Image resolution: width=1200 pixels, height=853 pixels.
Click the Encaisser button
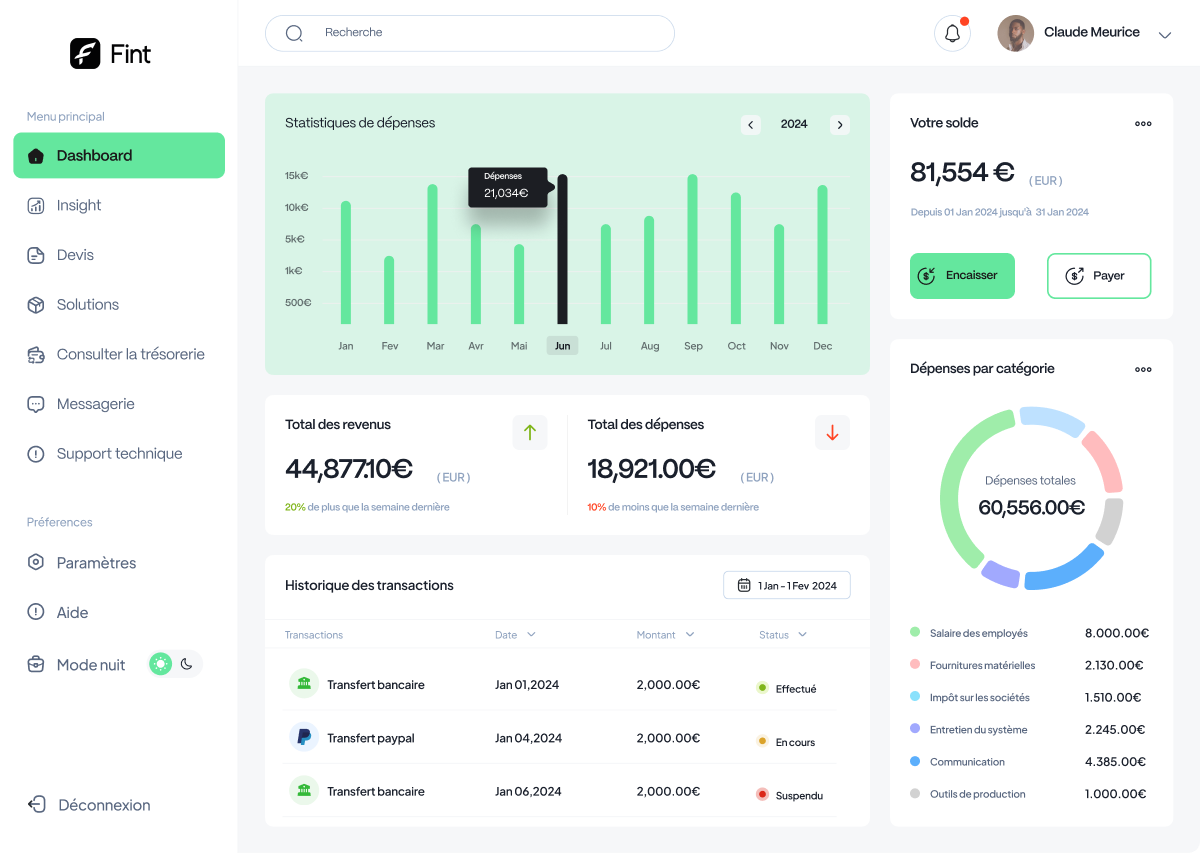[962, 275]
